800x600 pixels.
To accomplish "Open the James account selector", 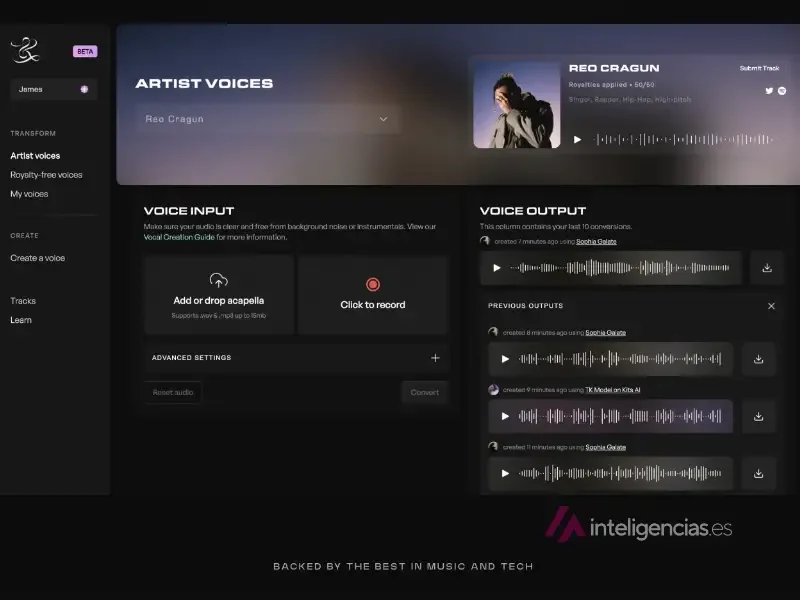I will (54, 89).
